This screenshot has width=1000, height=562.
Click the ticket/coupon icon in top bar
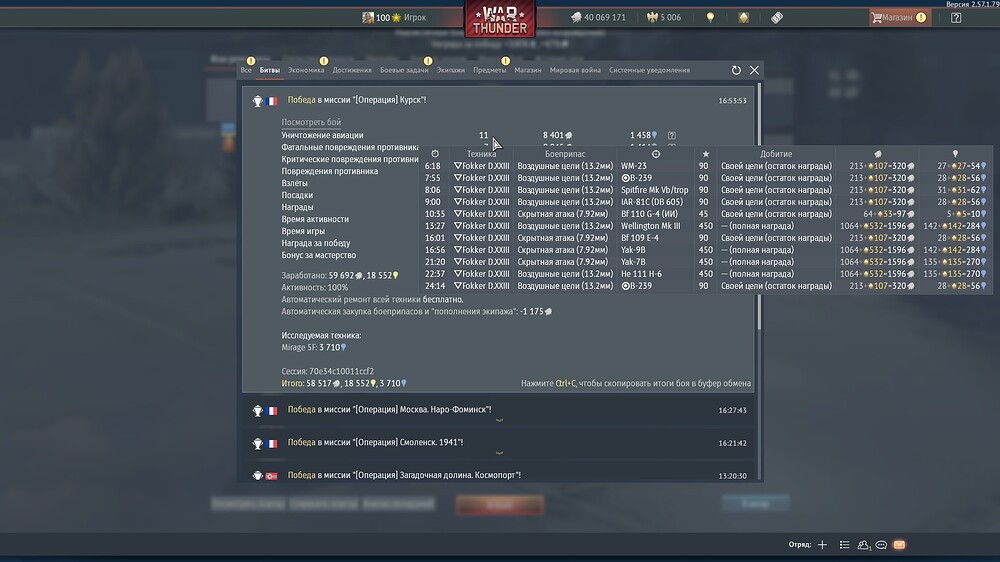coord(777,18)
